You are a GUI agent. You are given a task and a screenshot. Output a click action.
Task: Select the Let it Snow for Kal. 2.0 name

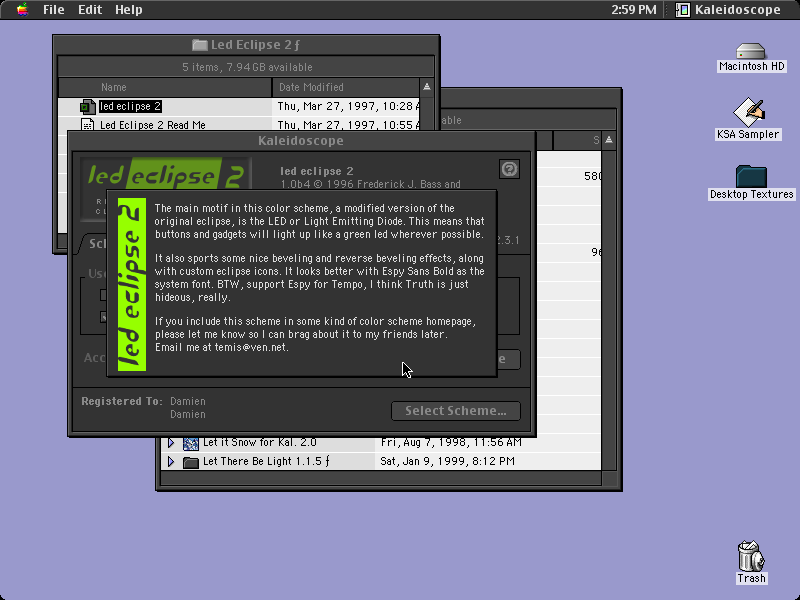click(260, 442)
